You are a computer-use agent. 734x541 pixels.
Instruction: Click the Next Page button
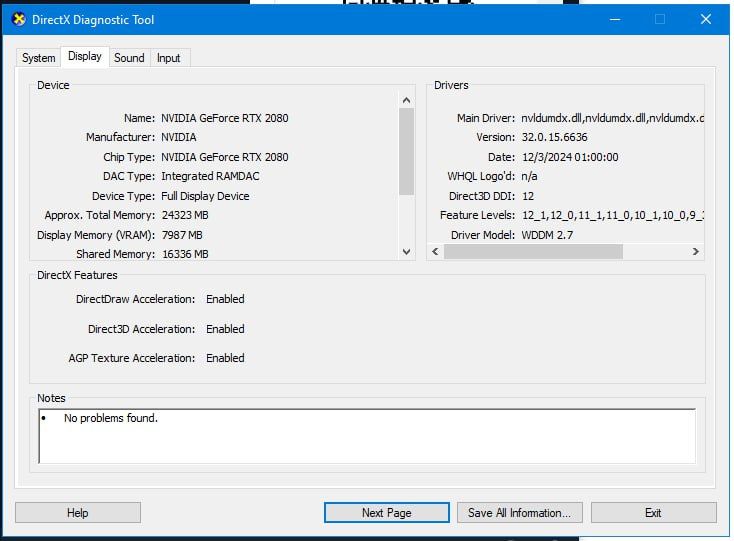pos(387,513)
